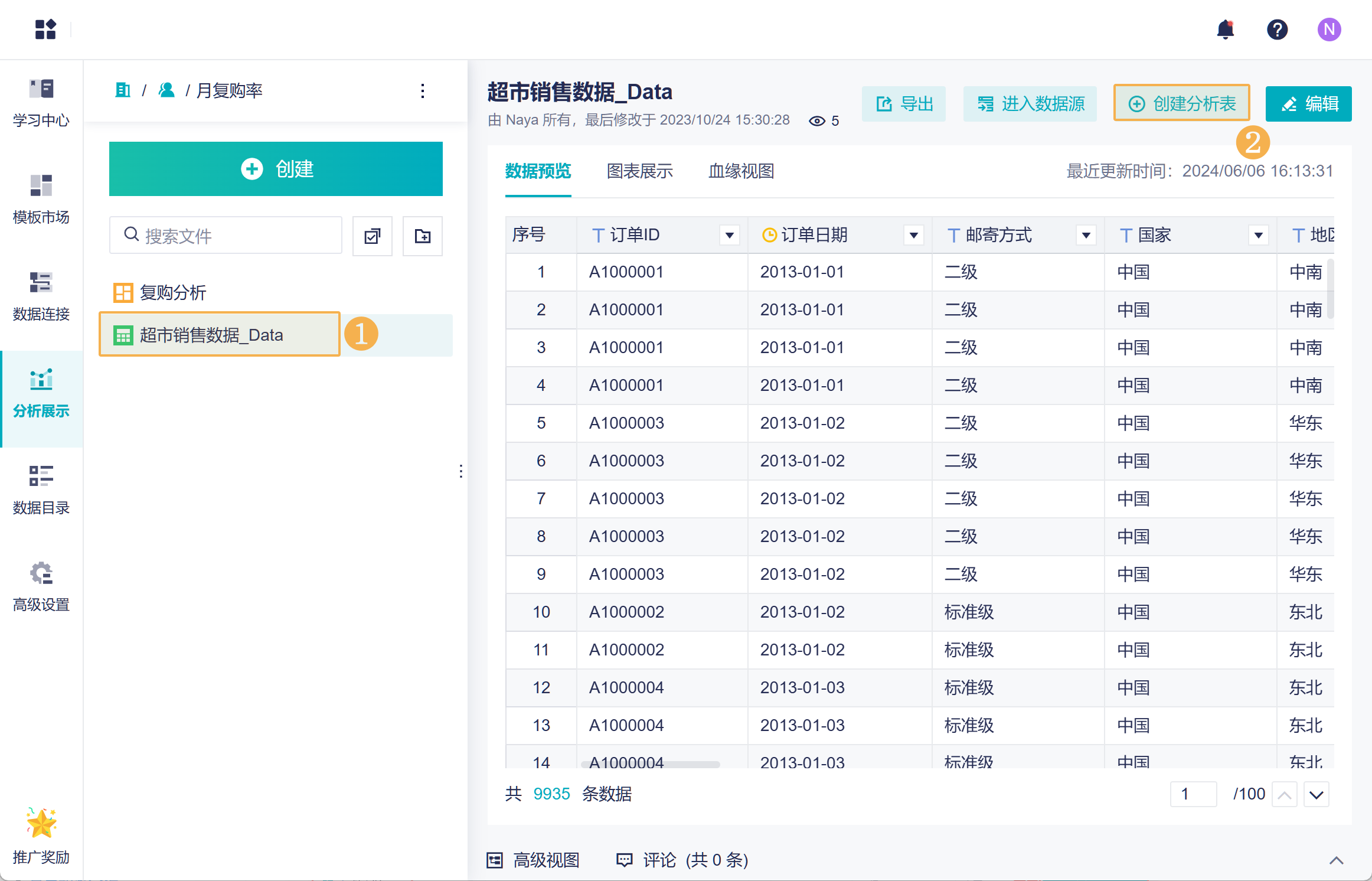Switch to 图表展示 tab
This screenshot has height=881, width=1372.
(x=640, y=171)
